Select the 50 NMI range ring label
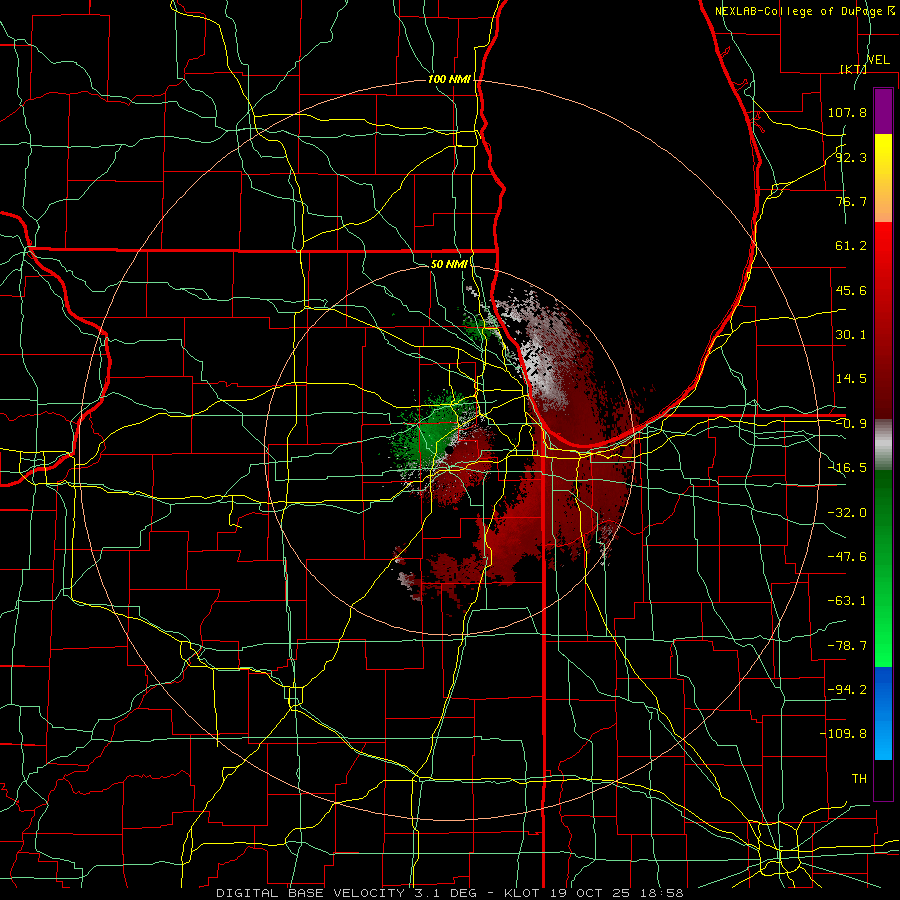The image size is (900, 900). (449, 264)
